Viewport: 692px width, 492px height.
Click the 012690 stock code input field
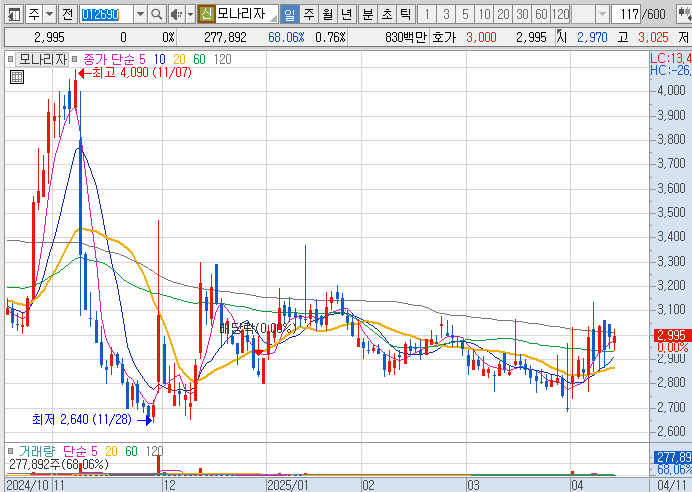[107, 14]
